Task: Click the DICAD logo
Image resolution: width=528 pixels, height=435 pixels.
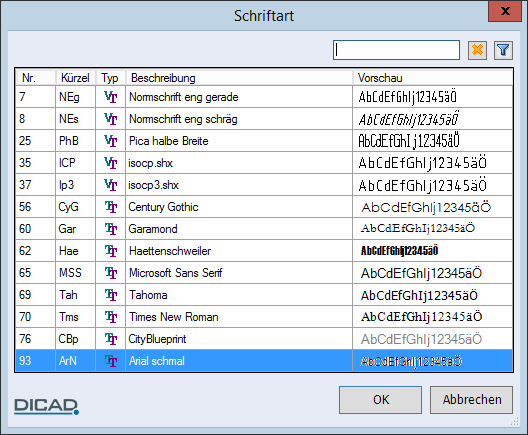Action: [x=46, y=406]
